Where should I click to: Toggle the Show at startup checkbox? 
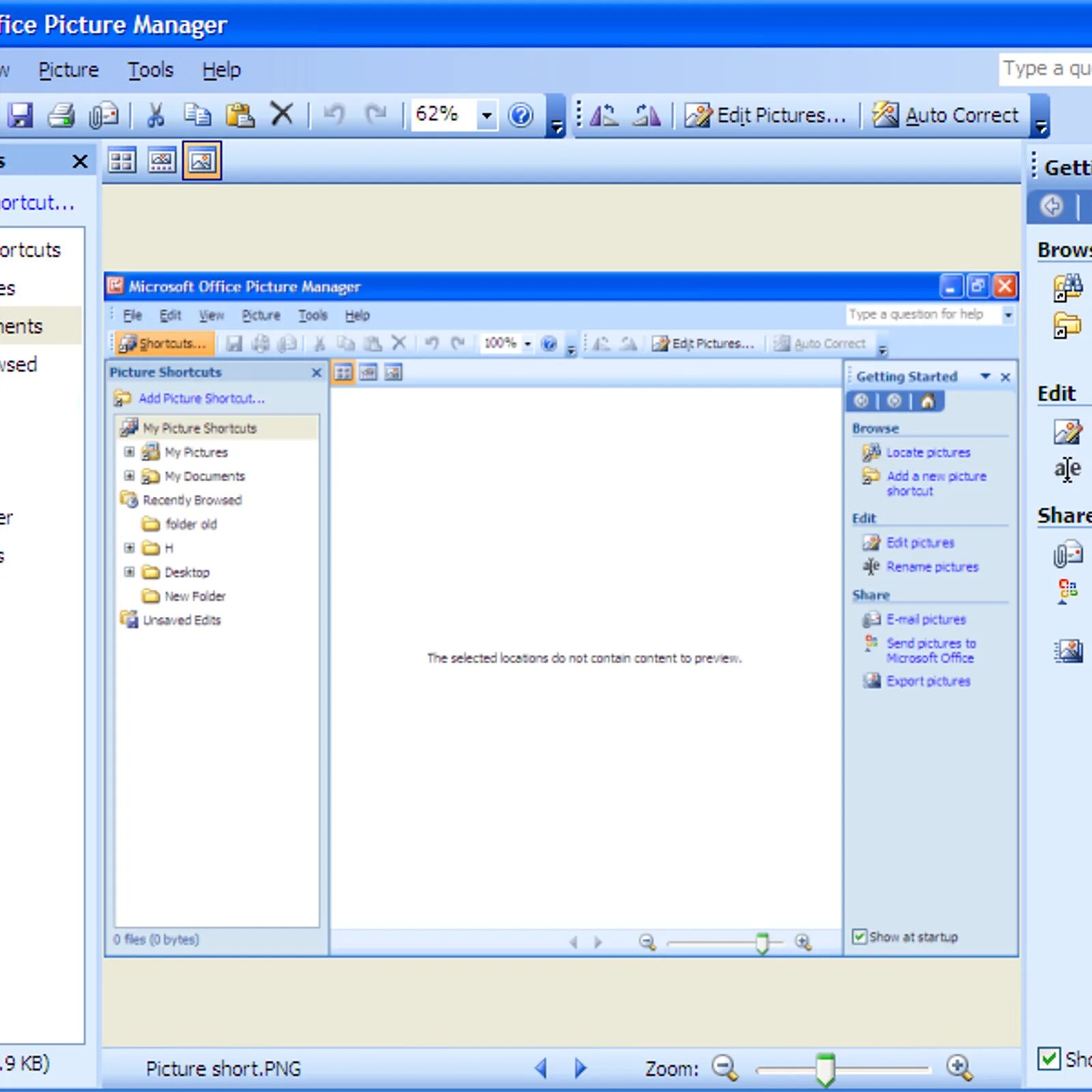(x=859, y=936)
